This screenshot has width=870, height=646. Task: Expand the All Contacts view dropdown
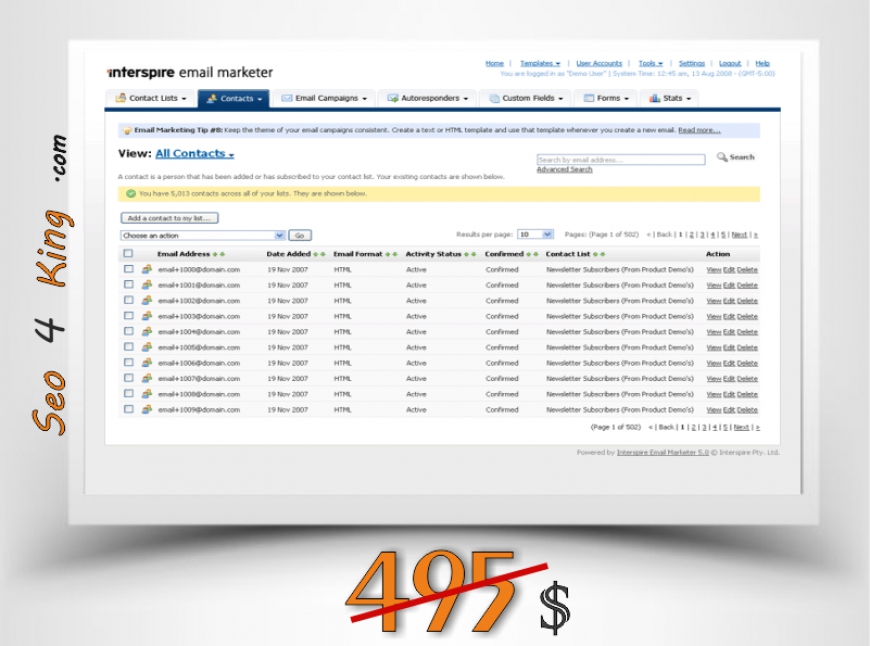point(195,154)
